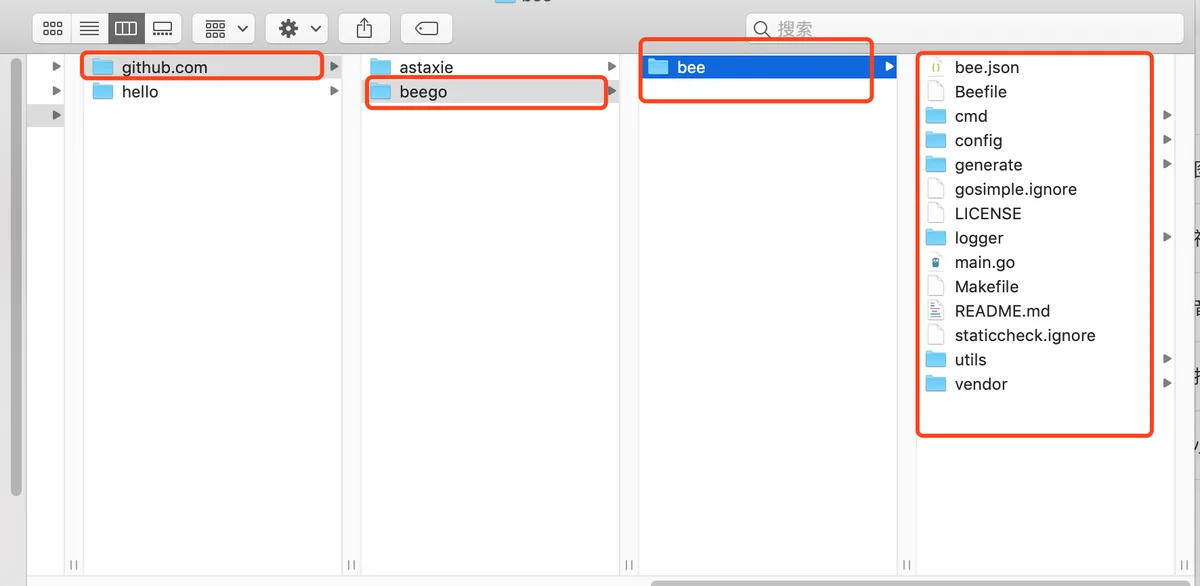Viewport: 1200px width, 586px height.
Task: Select the LICENSE file icon
Action: (936, 213)
